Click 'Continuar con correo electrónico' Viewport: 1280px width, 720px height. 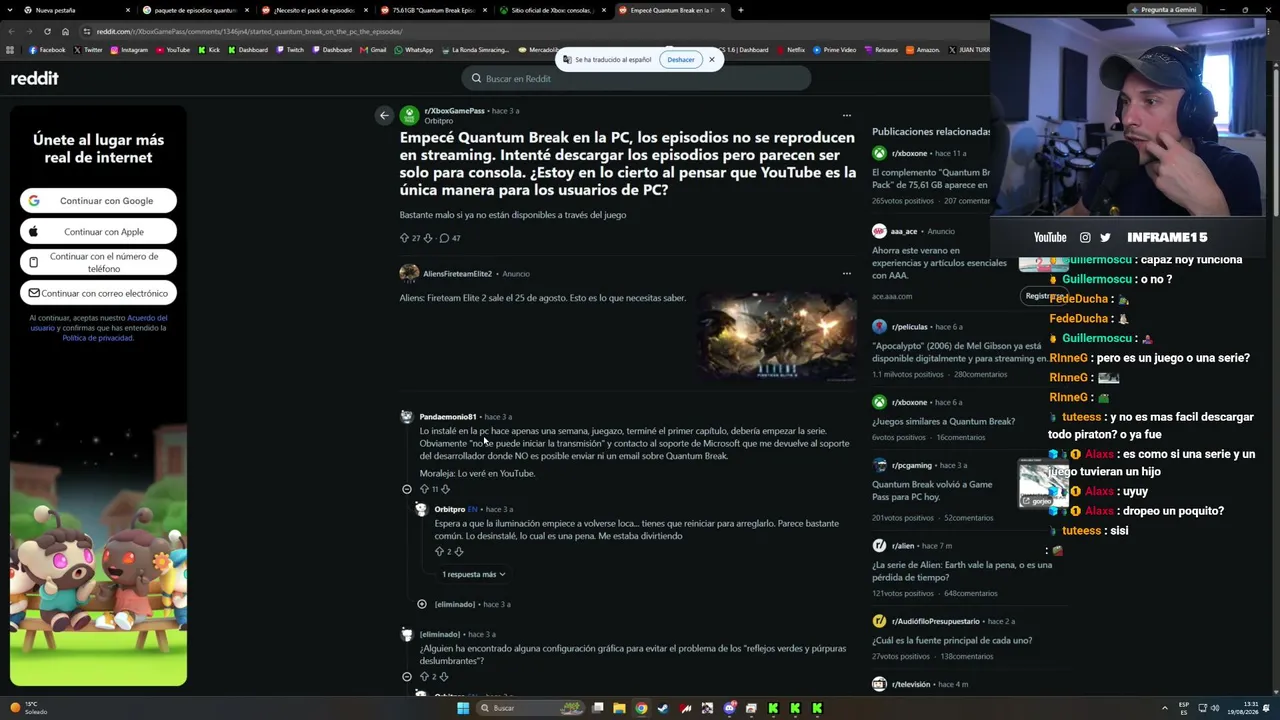(98, 293)
